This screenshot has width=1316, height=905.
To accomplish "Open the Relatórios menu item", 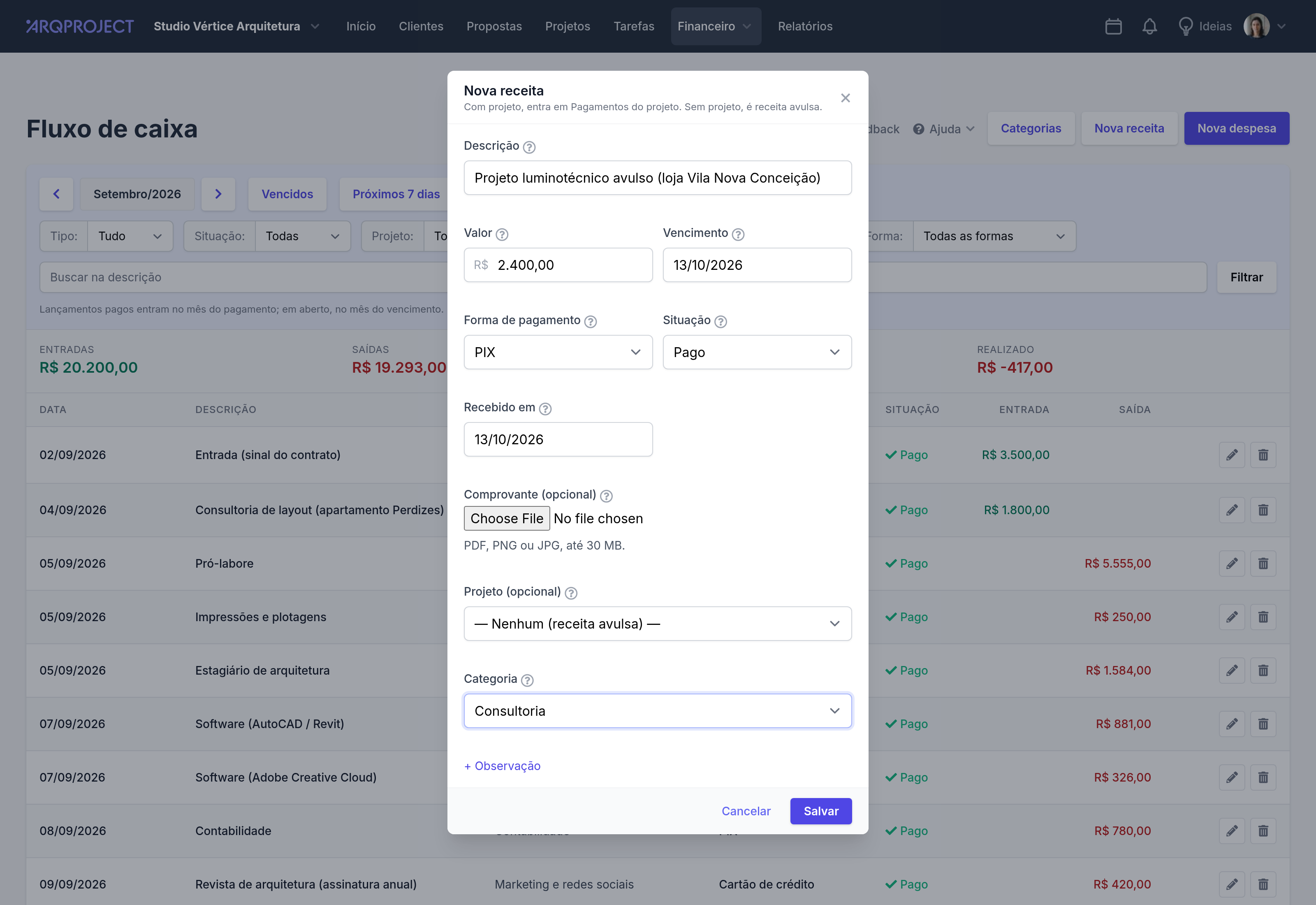I will click(805, 26).
